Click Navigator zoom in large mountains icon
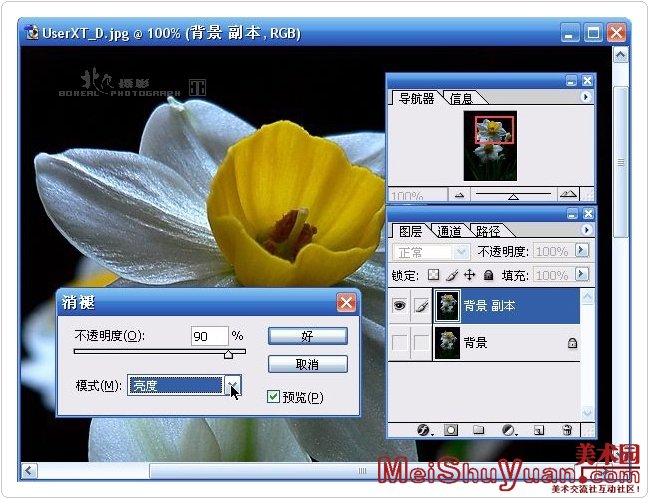Viewport: 649px width, 499px height. pyautogui.click(x=568, y=194)
